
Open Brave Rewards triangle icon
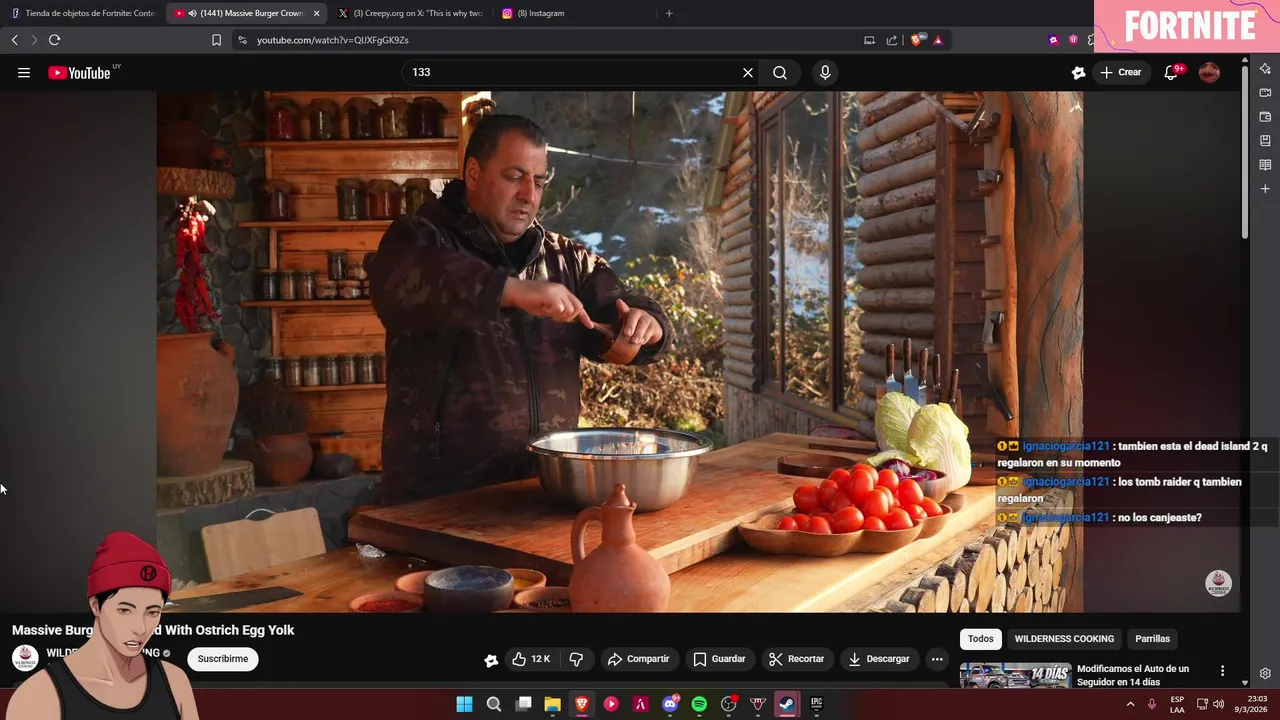click(938, 40)
